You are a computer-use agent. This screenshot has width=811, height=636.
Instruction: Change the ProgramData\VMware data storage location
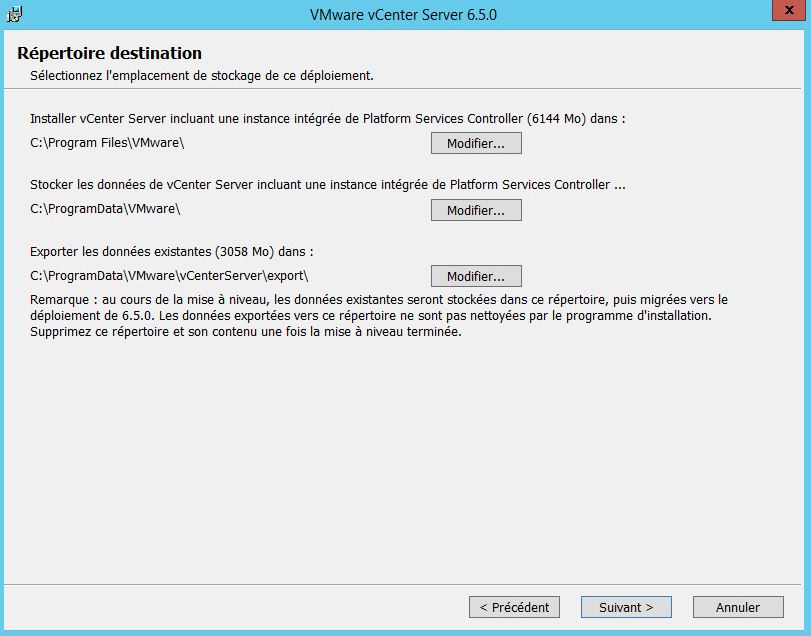coord(476,210)
